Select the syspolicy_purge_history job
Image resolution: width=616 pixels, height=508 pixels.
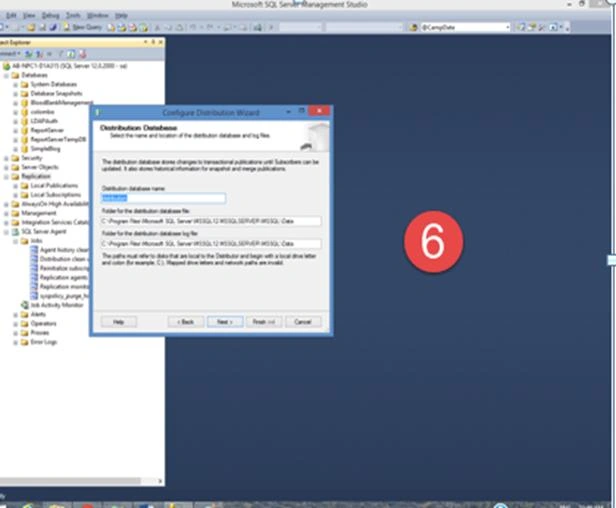(64, 296)
